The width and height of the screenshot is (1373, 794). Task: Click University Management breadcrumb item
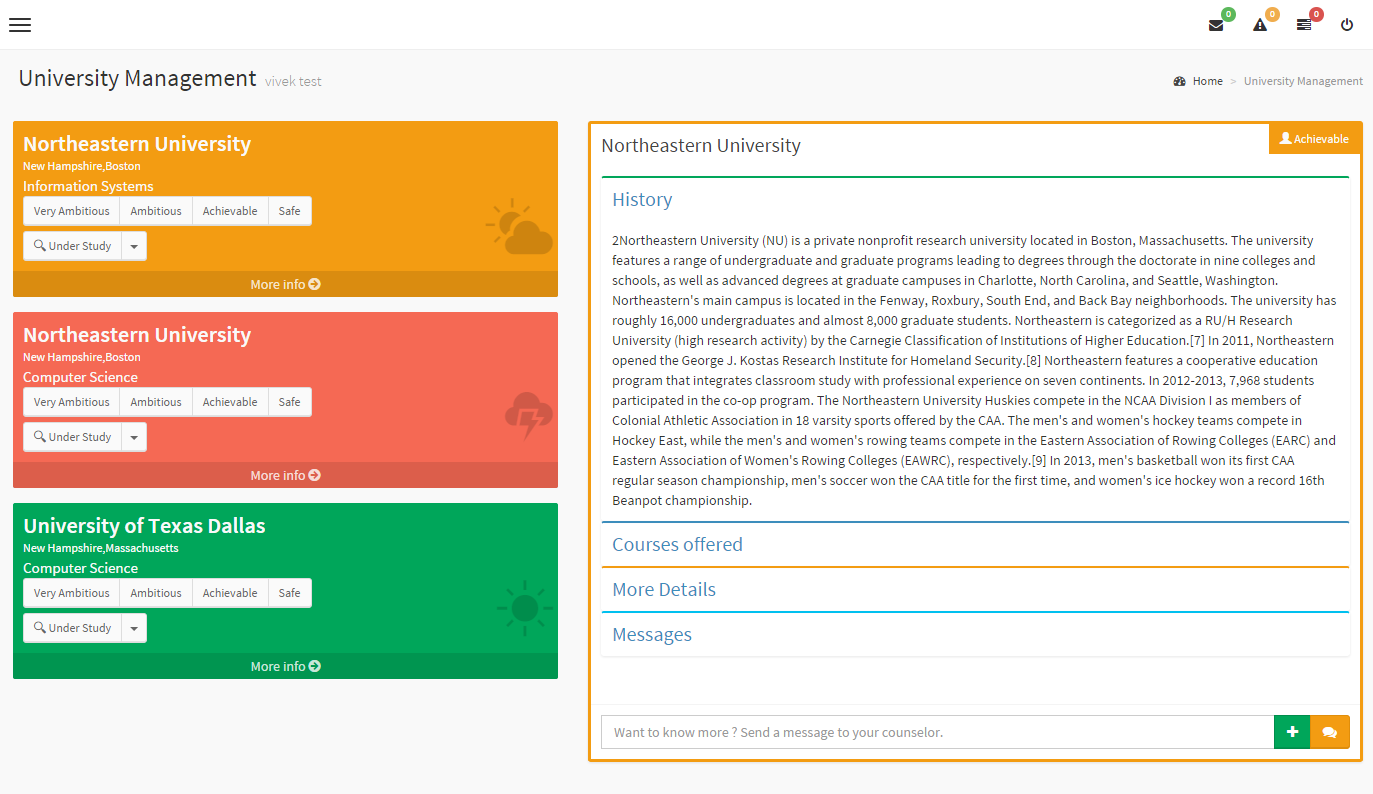[1303, 81]
